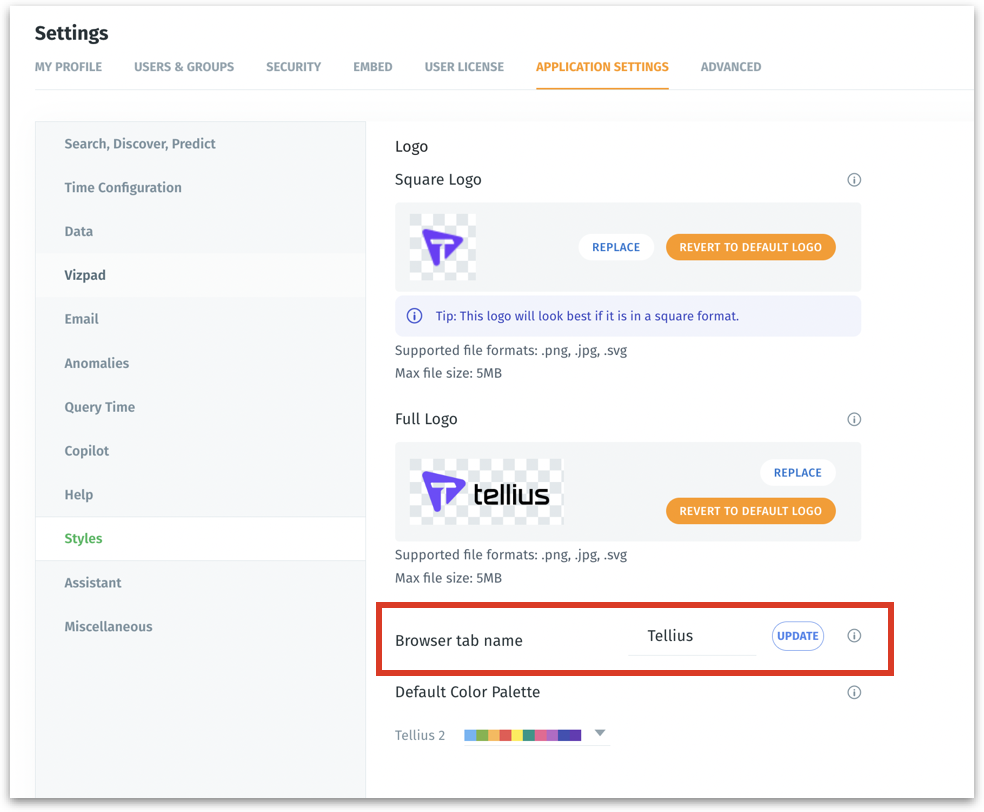The width and height of the screenshot is (984, 812).
Task: Click the full Tellius logo preview
Action: click(x=486, y=492)
